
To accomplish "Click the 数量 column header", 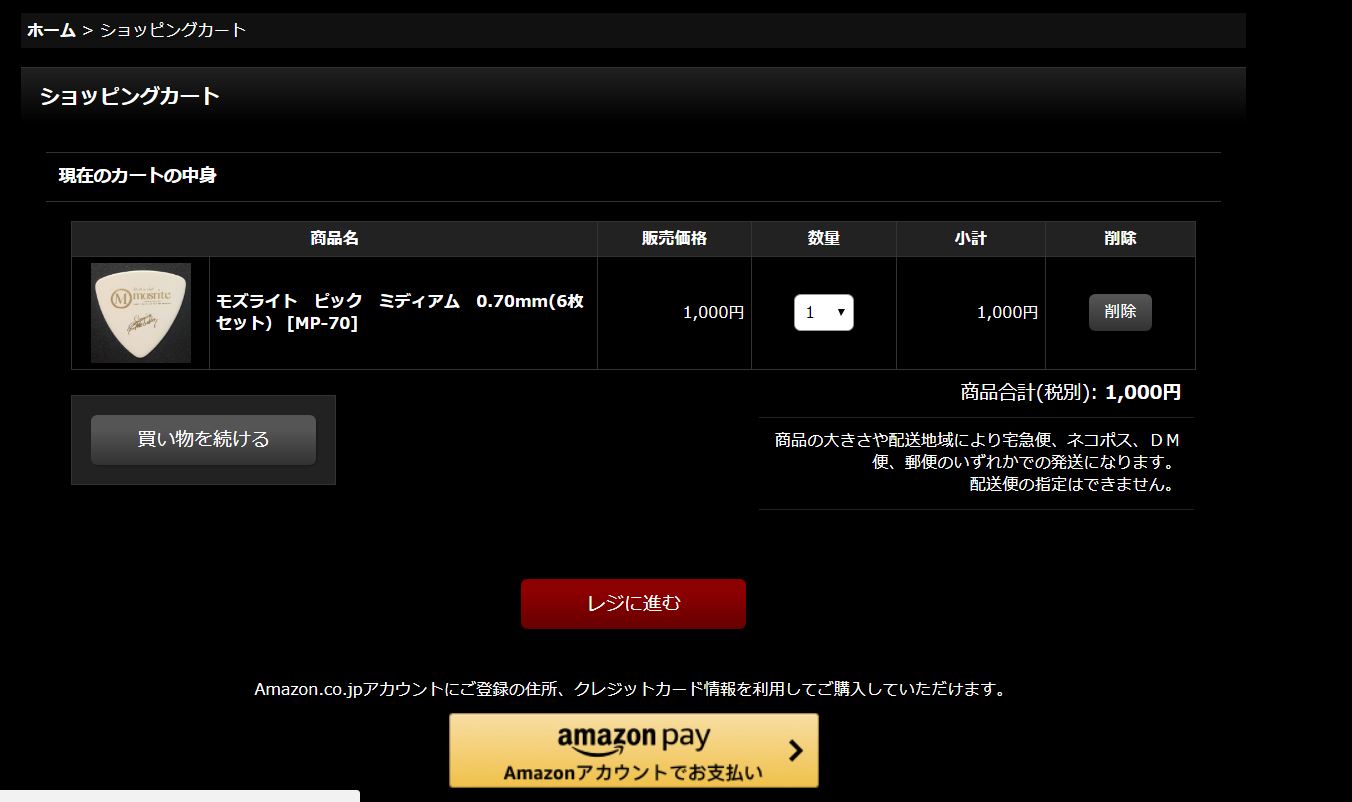I will 824,239.
